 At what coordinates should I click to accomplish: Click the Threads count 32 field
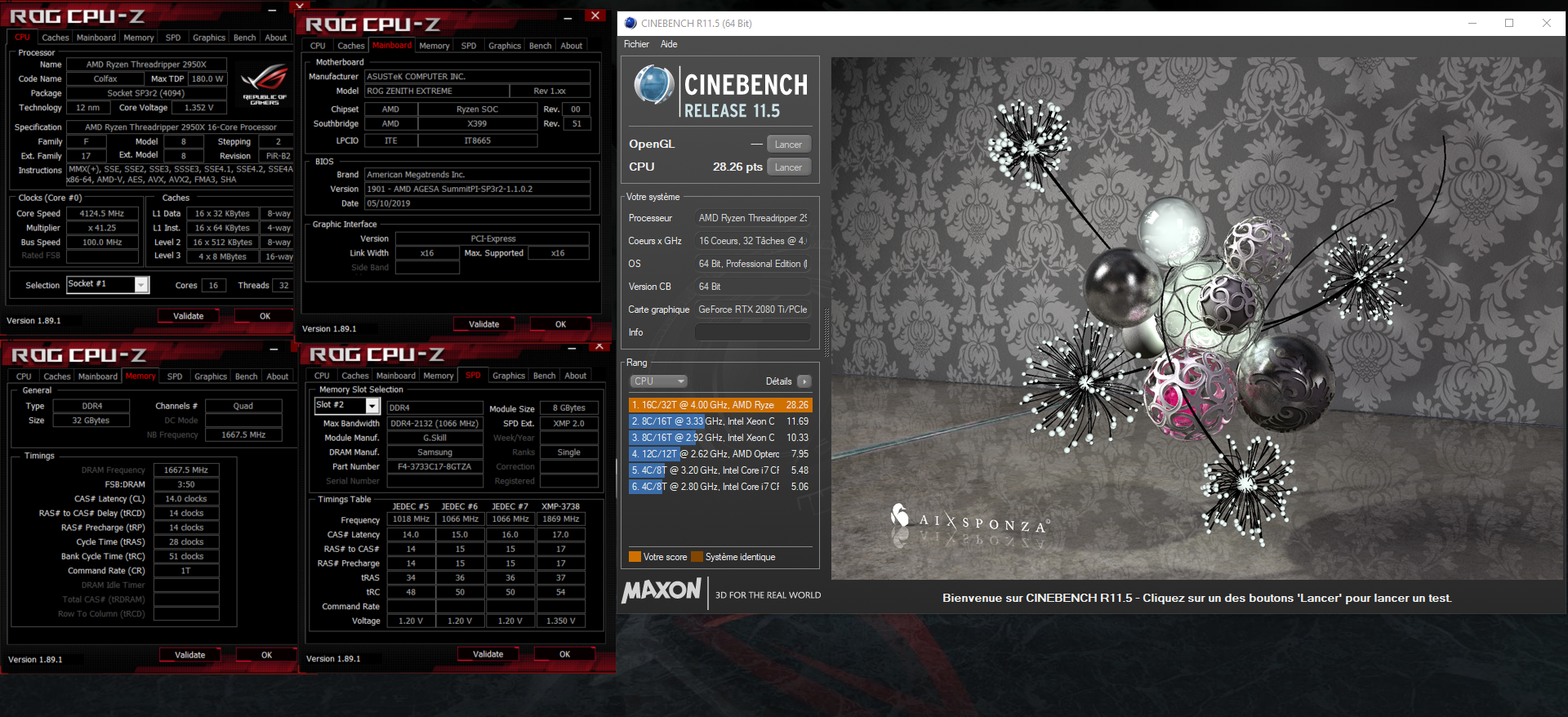[283, 286]
